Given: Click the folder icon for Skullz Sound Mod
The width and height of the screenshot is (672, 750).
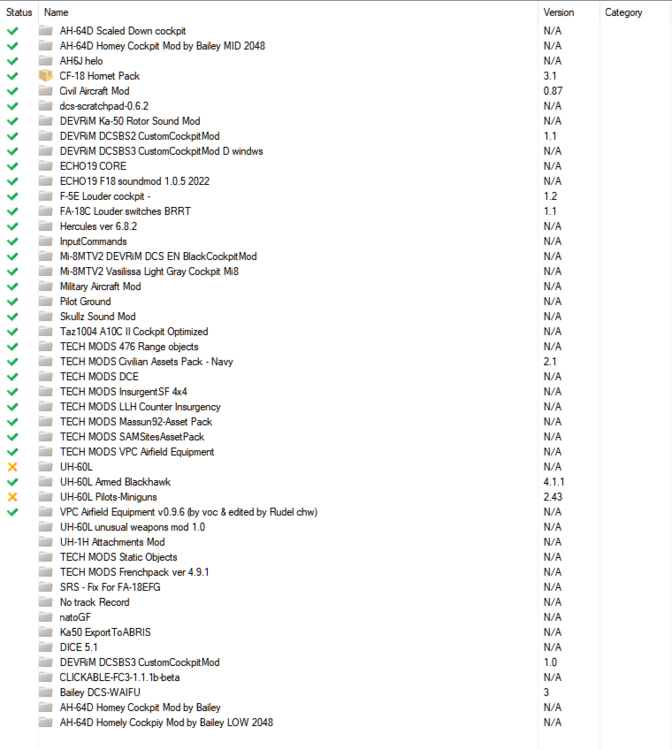Looking at the screenshot, I should point(46,317).
